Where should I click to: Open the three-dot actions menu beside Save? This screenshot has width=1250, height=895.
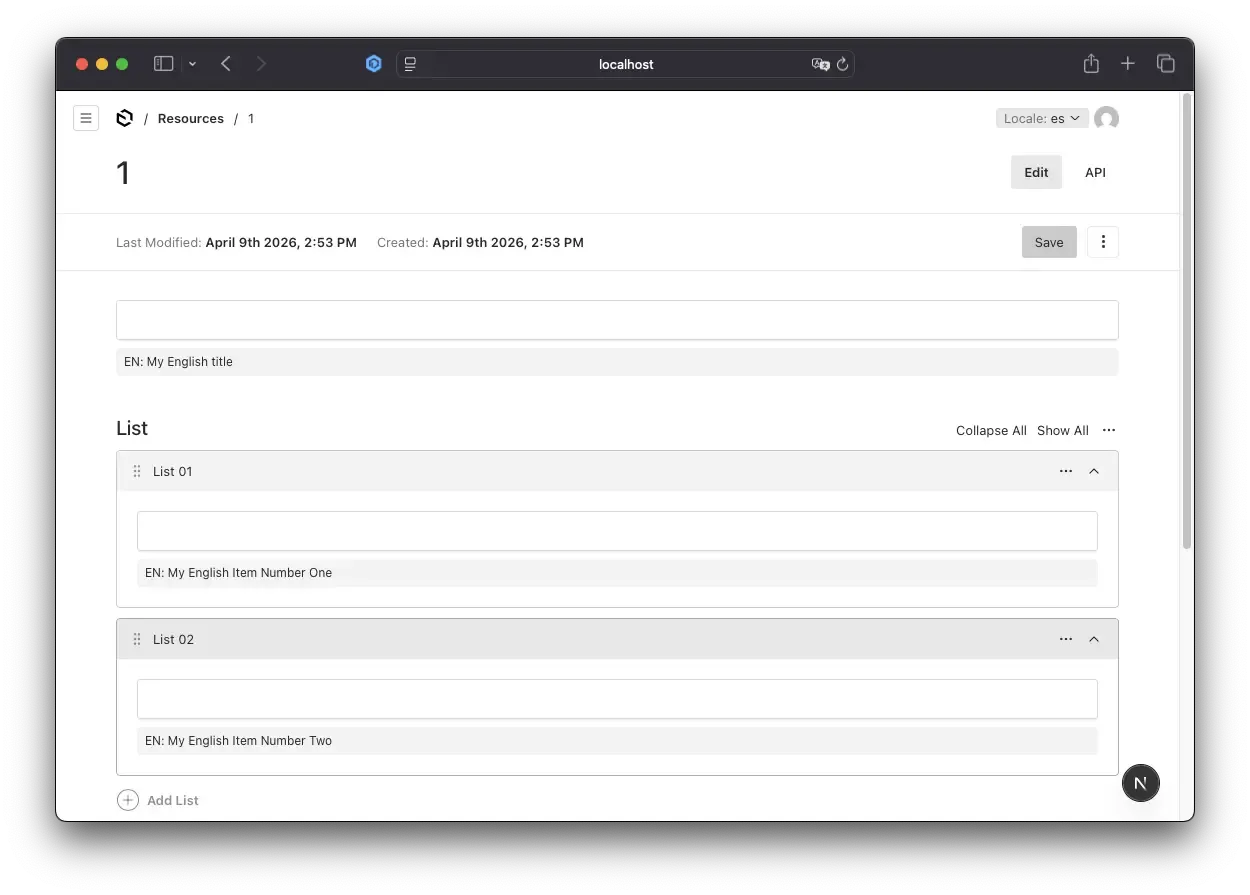click(x=1102, y=242)
